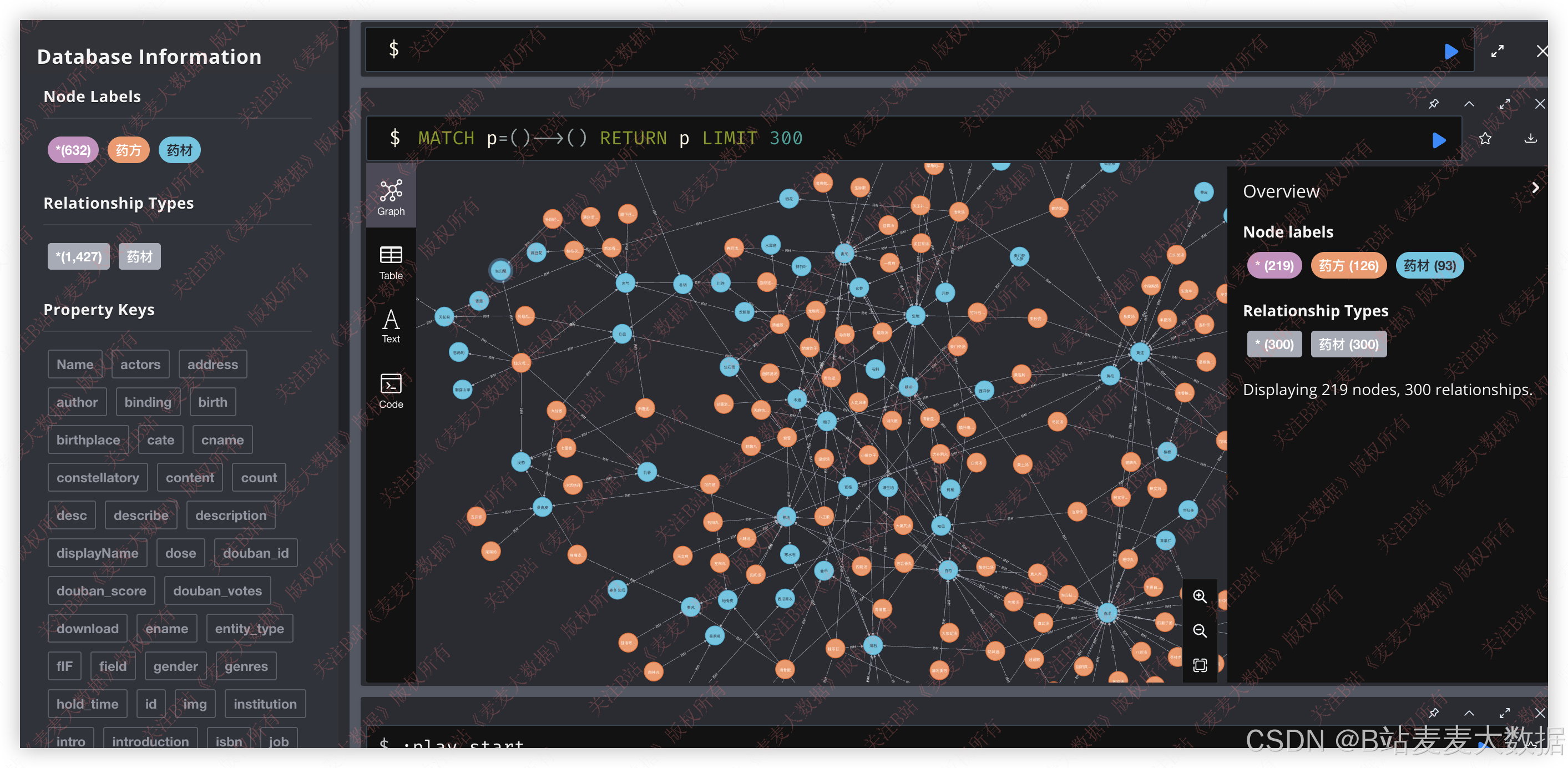Focus the top Cypher command input
This screenshot has width=1568, height=768.
[x=913, y=50]
